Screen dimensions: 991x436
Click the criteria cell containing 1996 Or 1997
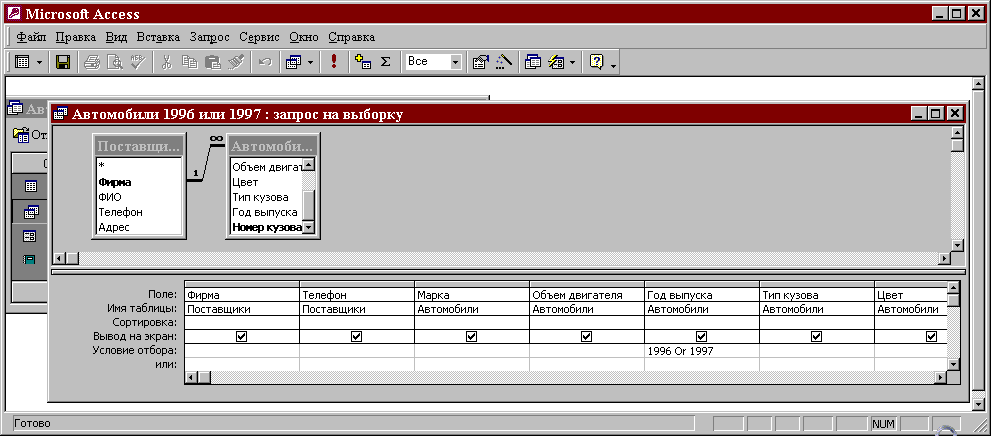[x=702, y=351]
